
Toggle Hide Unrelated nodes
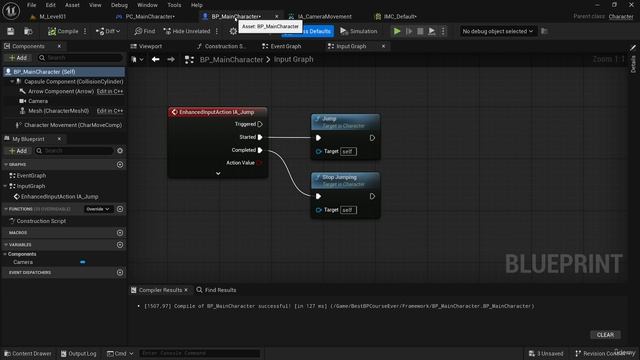click(187, 31)
